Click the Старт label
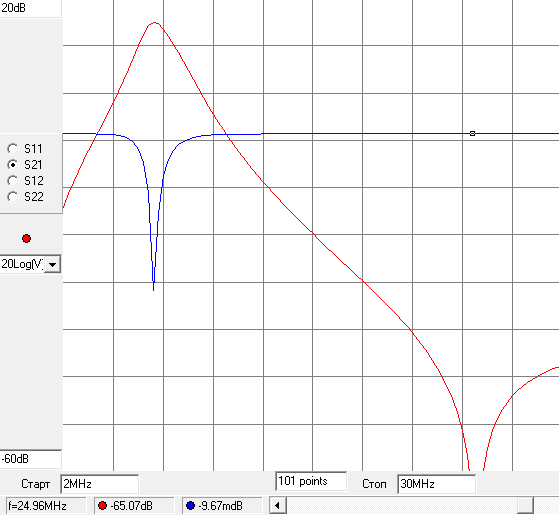 point(35,484)
